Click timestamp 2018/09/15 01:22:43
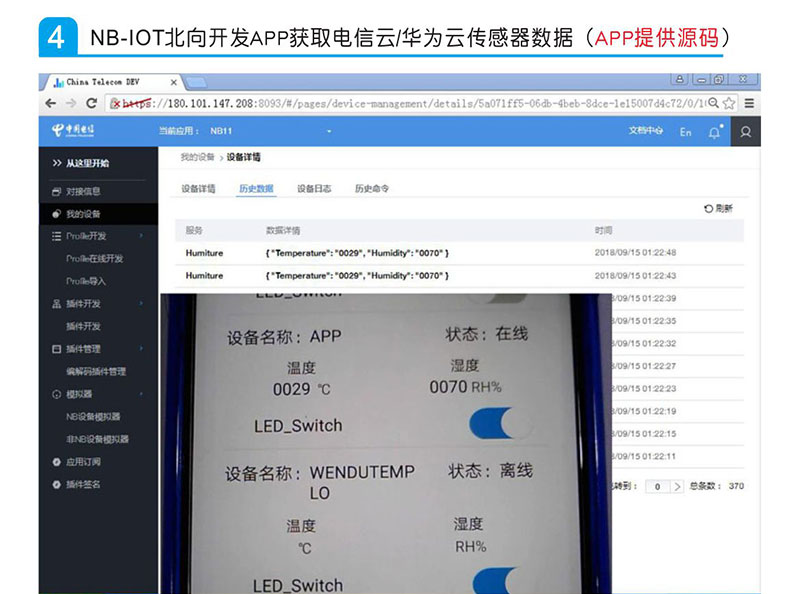Image resolution: width=800 pixels, height=594 pixels. [x=635, y=276]
